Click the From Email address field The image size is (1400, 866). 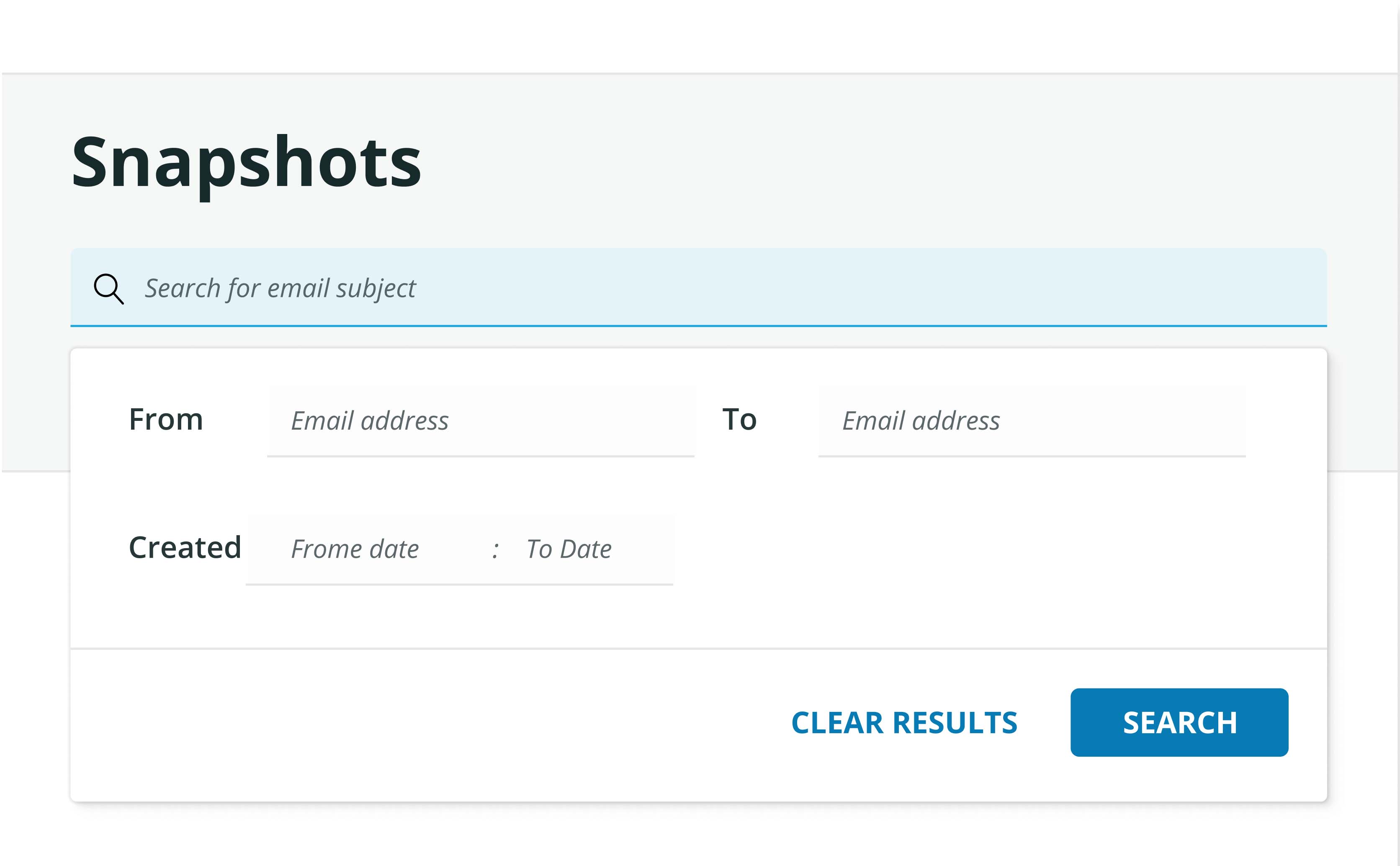point(481,420)
